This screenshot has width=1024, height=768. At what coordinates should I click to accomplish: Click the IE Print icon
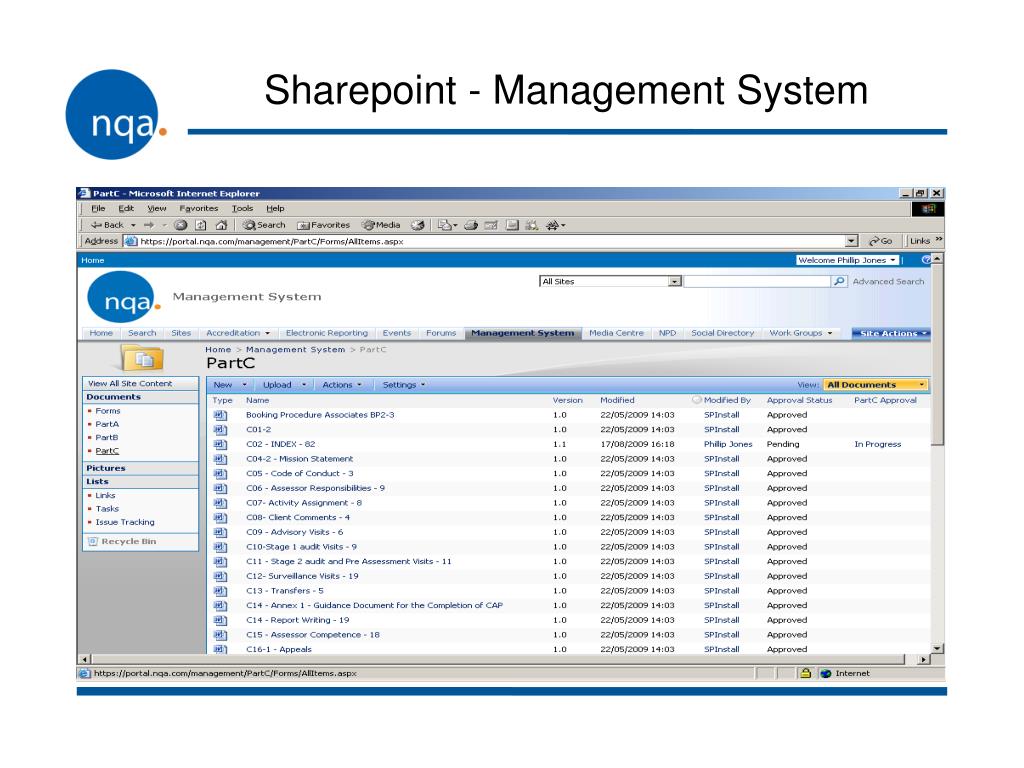471,225
